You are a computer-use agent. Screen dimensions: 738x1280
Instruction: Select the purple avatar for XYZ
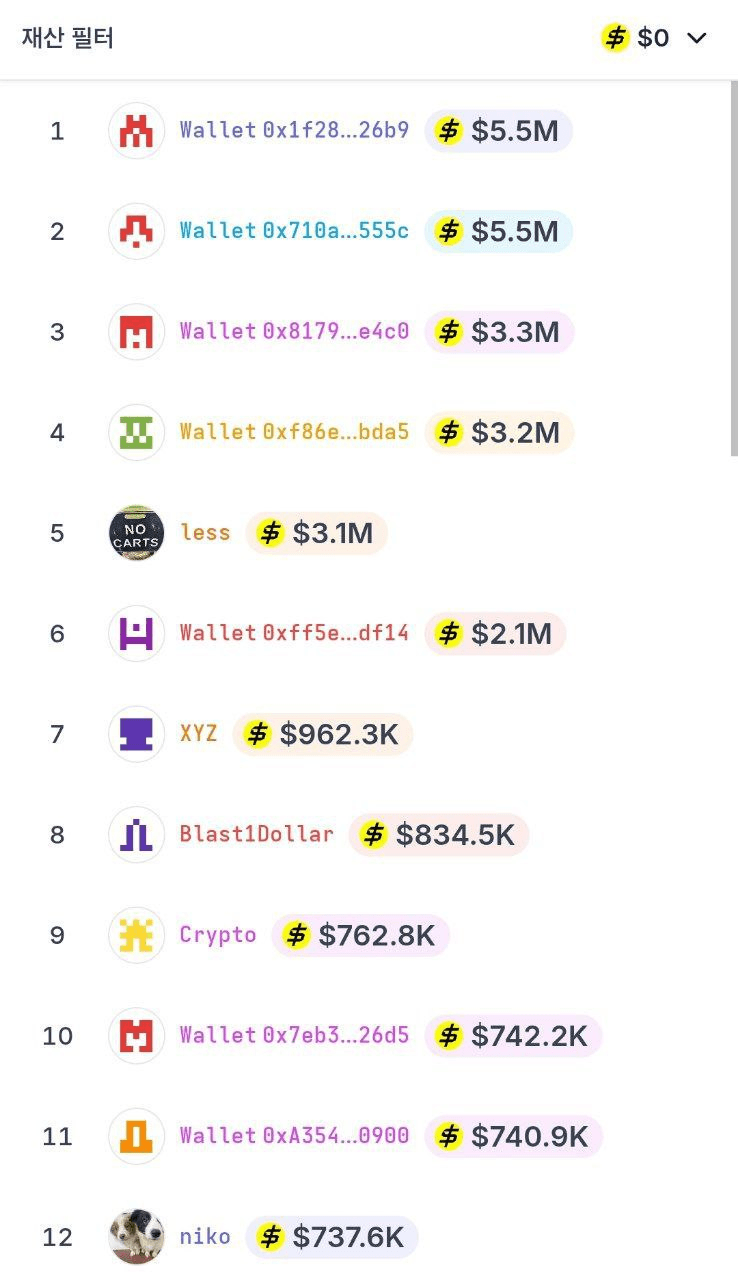pos(136,734)
